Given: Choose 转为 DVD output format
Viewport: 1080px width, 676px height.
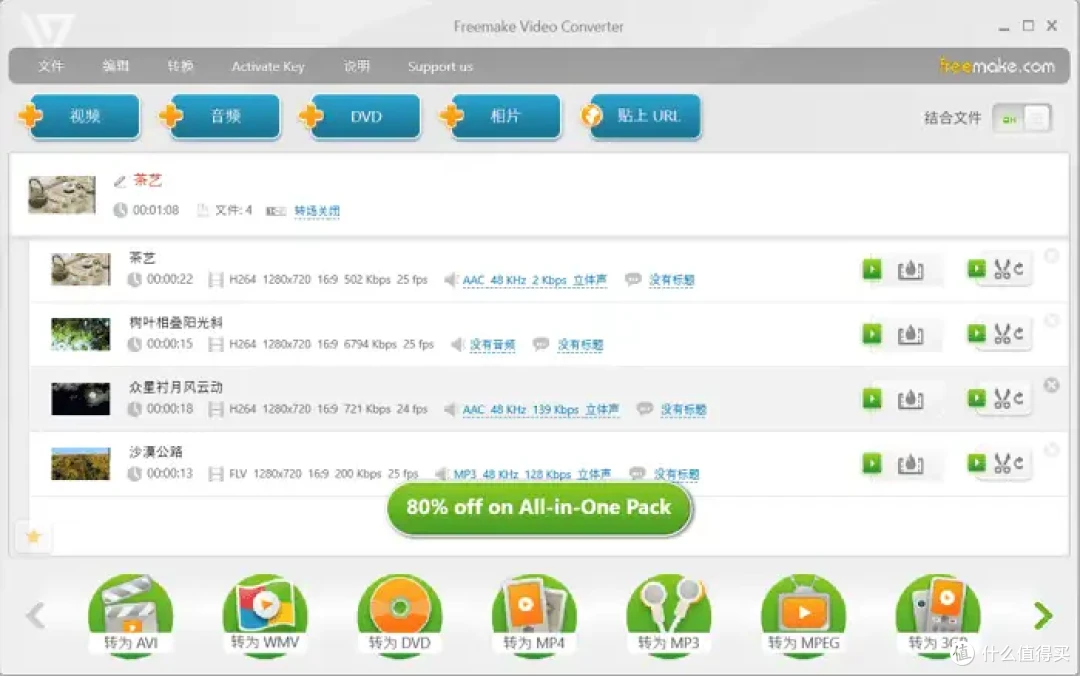Looking at the screenshot, I should click(x=399, y=615).
